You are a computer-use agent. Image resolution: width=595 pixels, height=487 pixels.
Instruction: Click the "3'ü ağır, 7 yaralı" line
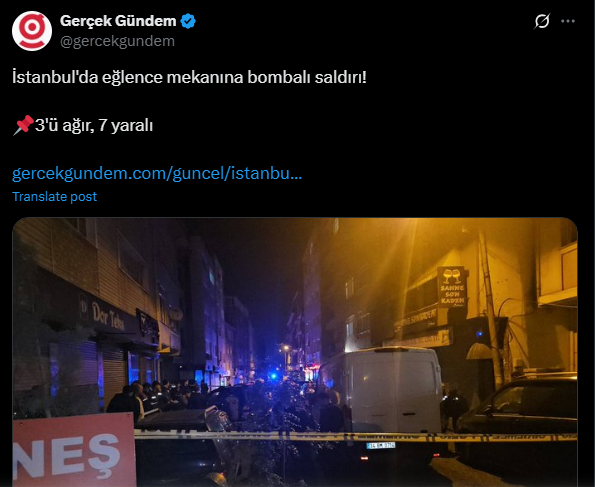[x=94, y=125]
